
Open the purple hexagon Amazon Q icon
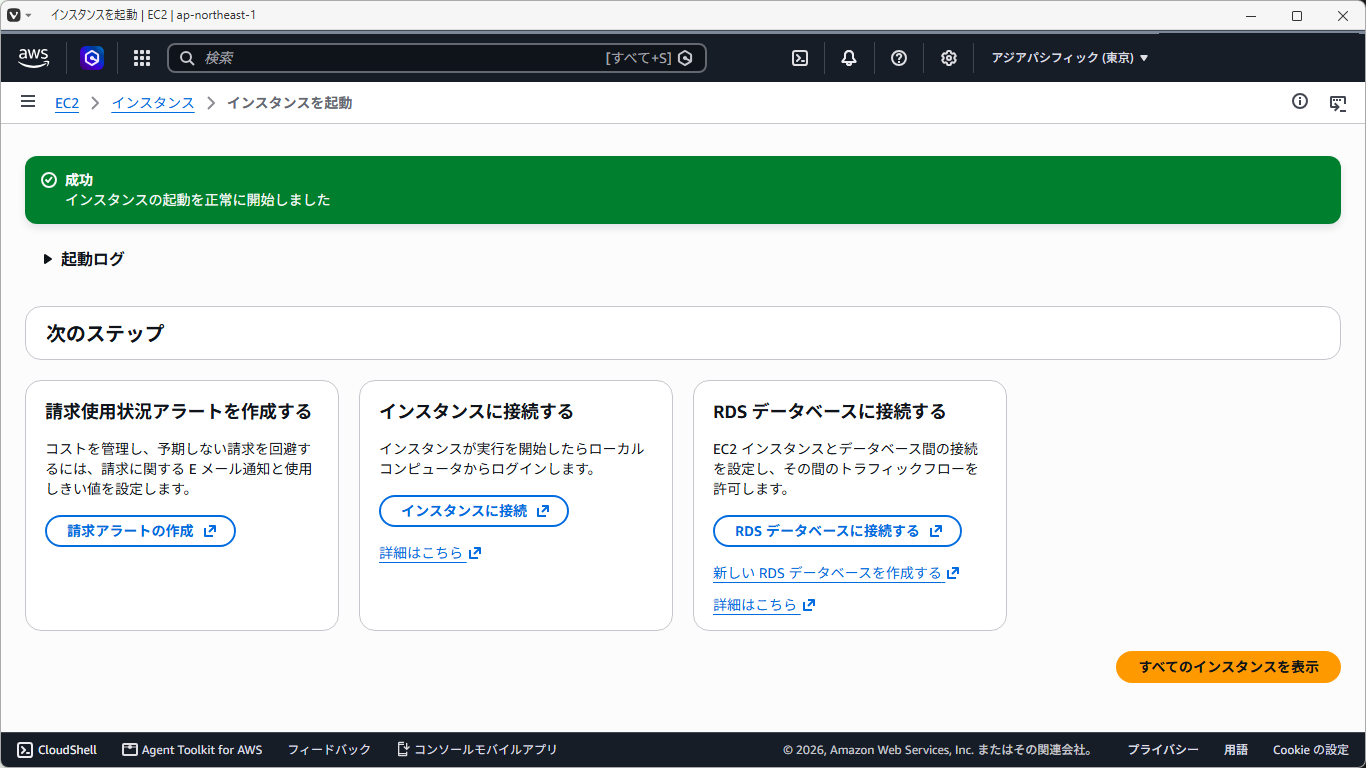92,58
